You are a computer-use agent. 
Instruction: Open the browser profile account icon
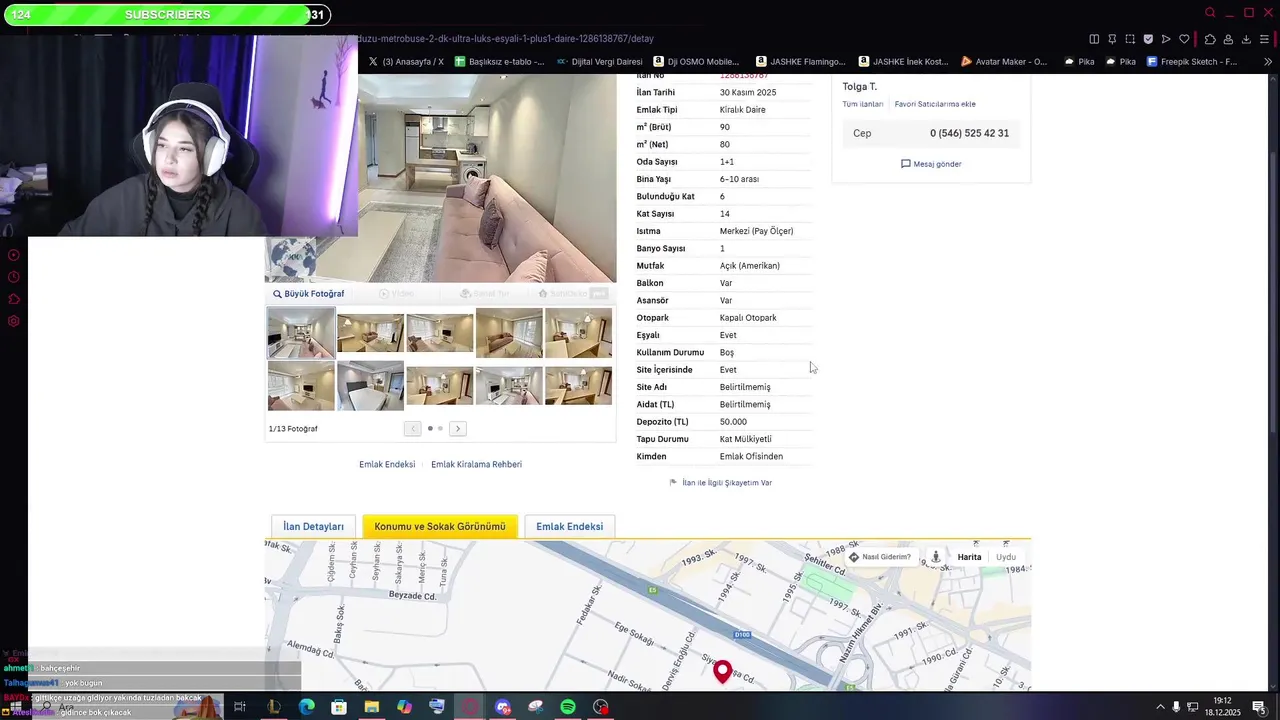(x=1228, y=39)
